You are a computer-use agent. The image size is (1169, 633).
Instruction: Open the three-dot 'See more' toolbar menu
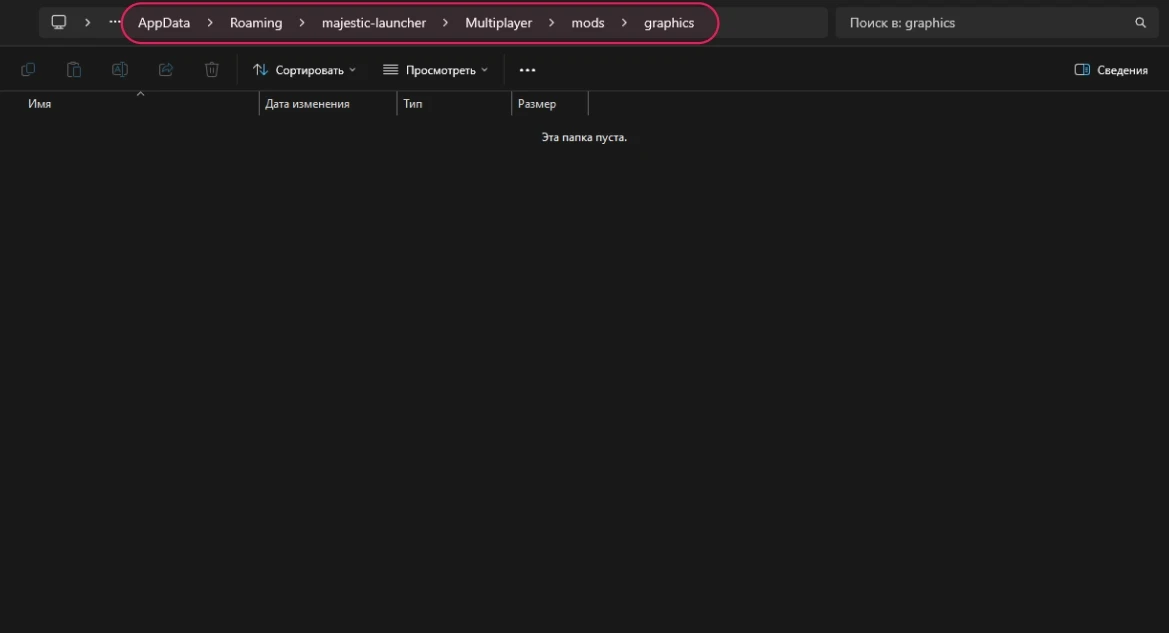(x=527, y=70)
